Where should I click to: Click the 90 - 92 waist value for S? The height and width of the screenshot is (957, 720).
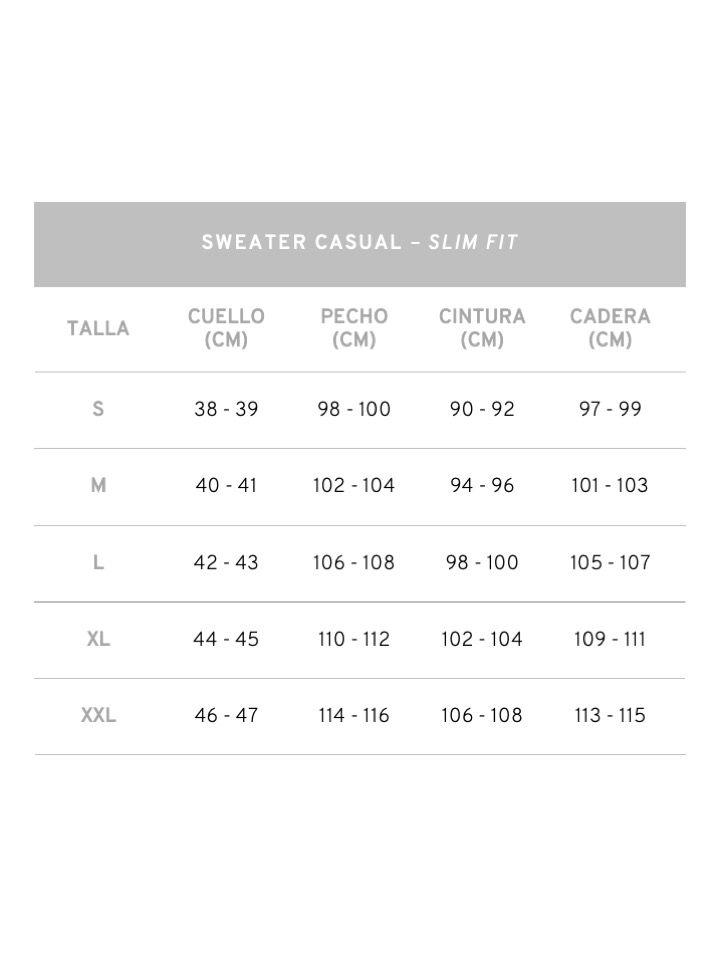pos(482,409)
